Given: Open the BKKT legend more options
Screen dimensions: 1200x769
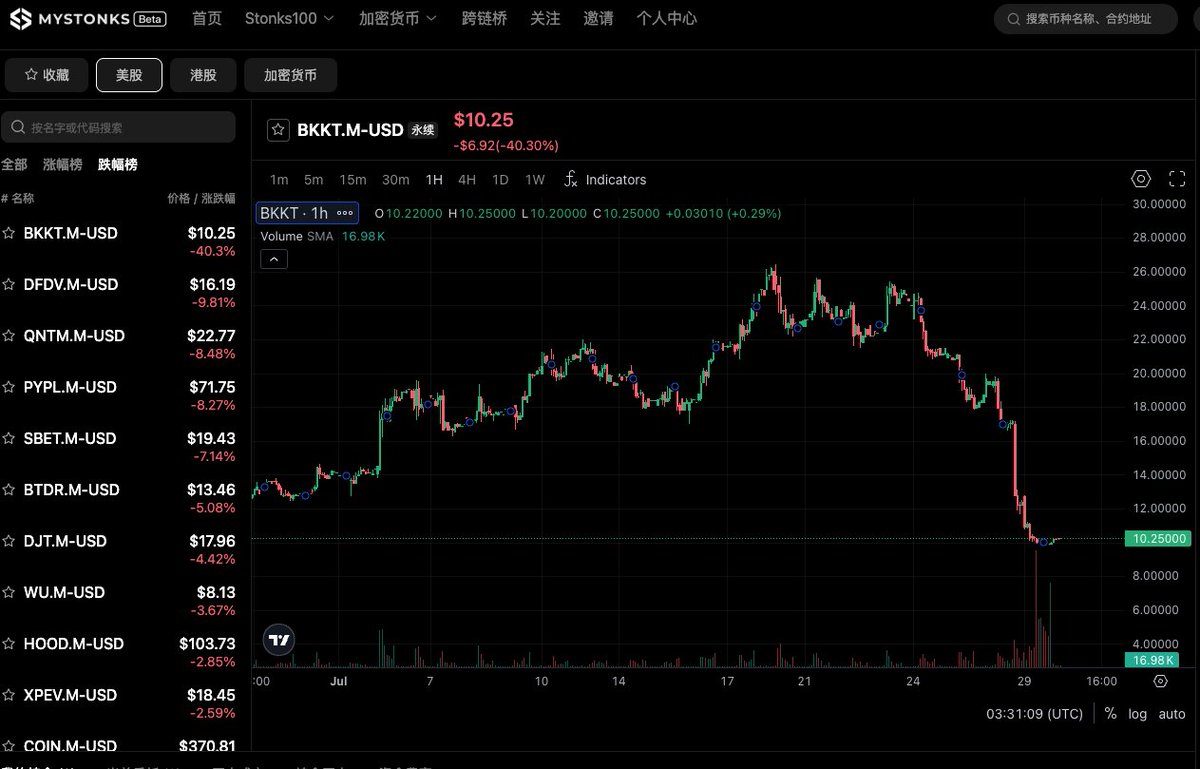Looking at the screenshot, I should [x=346, y=213].
